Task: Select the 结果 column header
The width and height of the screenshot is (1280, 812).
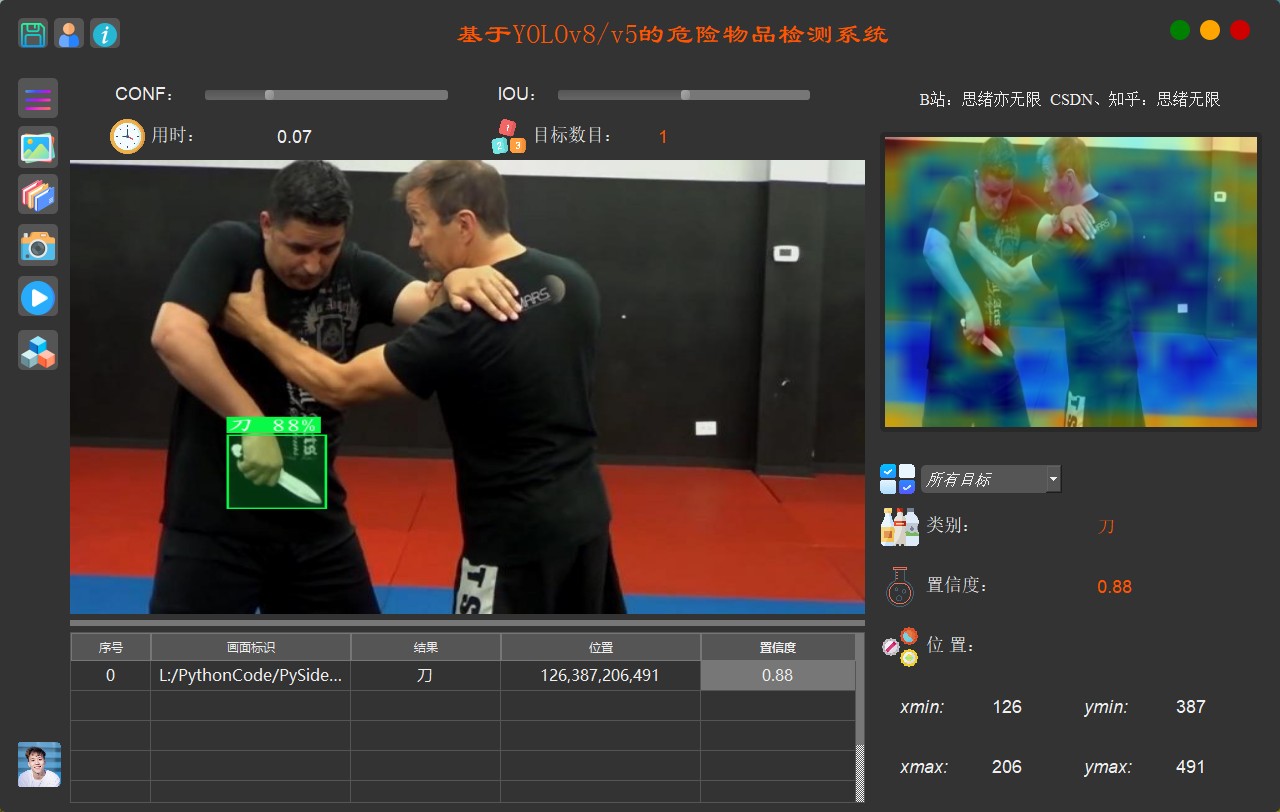Action: click(x=424, y=647)
